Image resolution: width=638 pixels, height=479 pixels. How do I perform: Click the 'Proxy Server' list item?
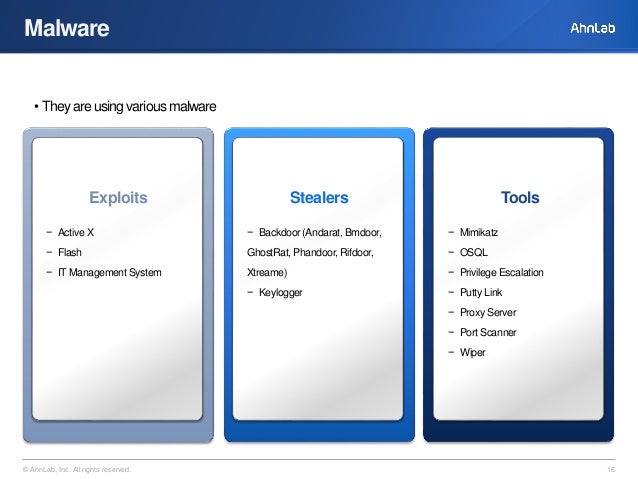[x=488, y=313]
